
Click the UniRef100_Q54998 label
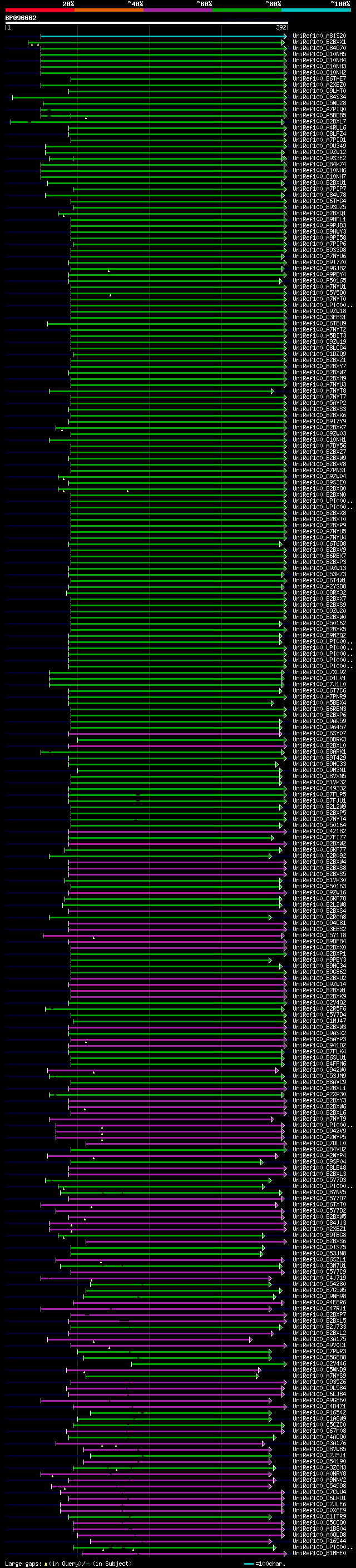pyautogui.click(x=319, y=1486)
